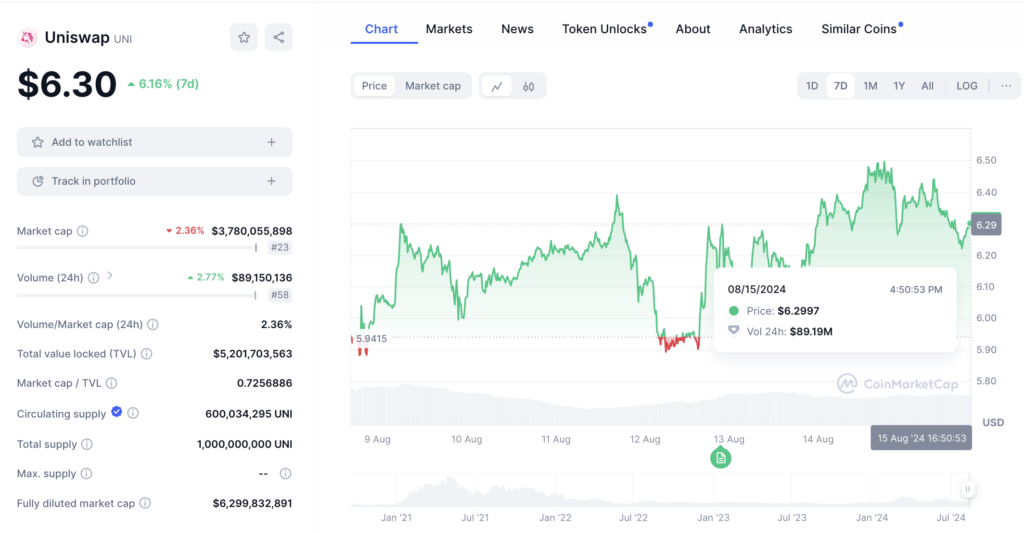
Task: Click info icon beside Total value locked
Action: tap(146, 354)
